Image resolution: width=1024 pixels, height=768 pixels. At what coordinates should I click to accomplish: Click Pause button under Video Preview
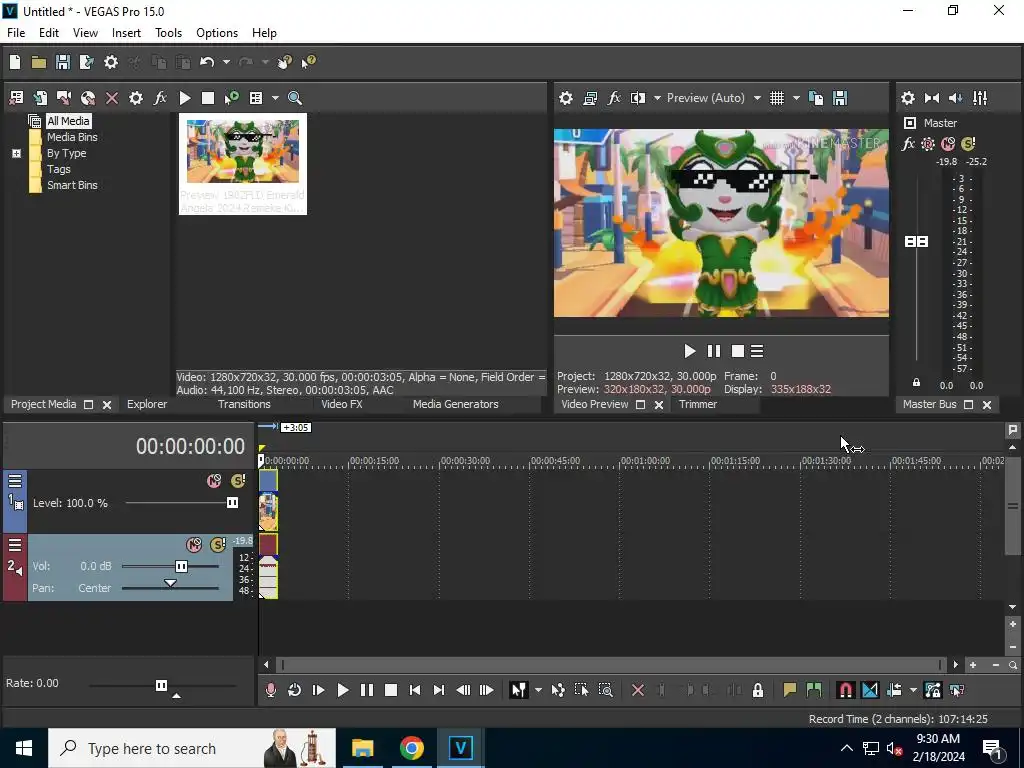pyautogui.click(x=714, y=351)
